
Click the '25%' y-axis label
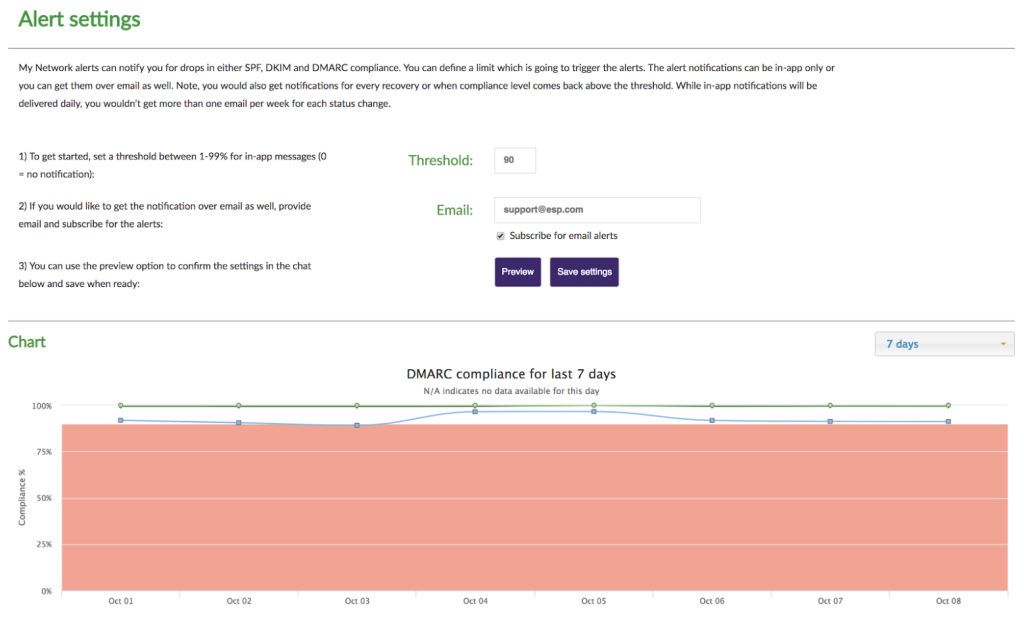coord(44,545)
